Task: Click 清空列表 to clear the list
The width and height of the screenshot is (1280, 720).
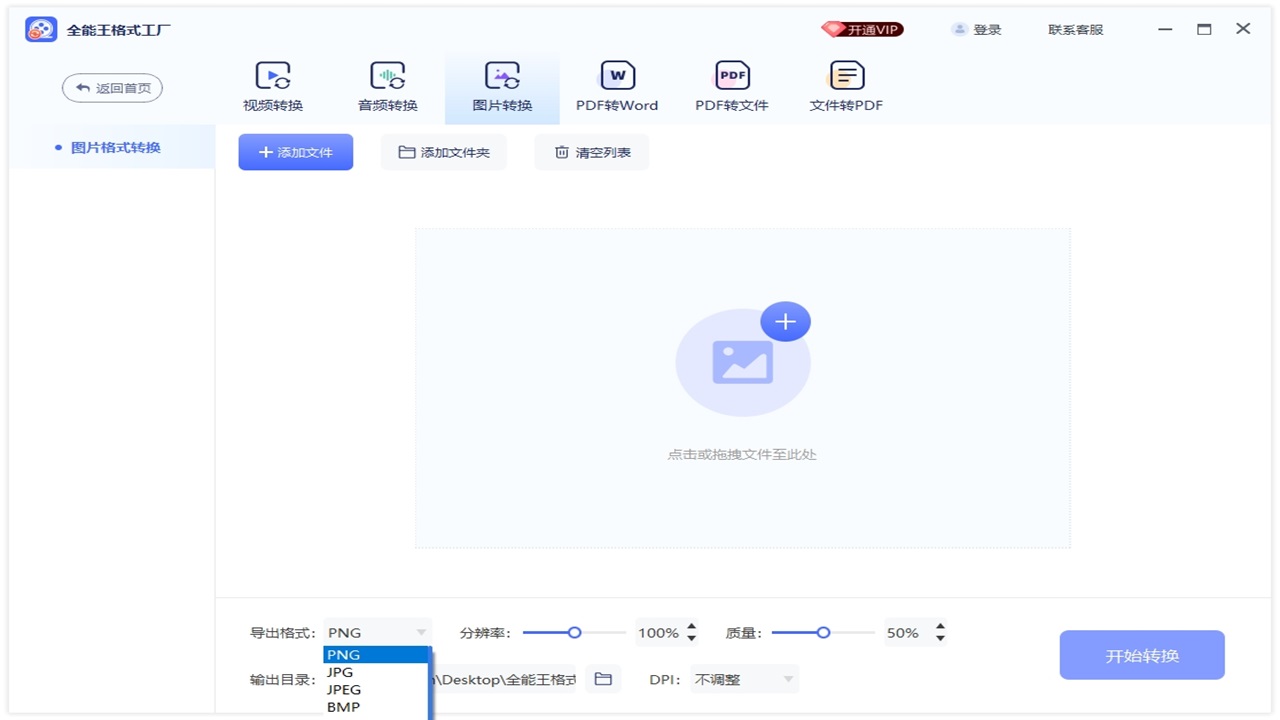Action: [591, 151]
